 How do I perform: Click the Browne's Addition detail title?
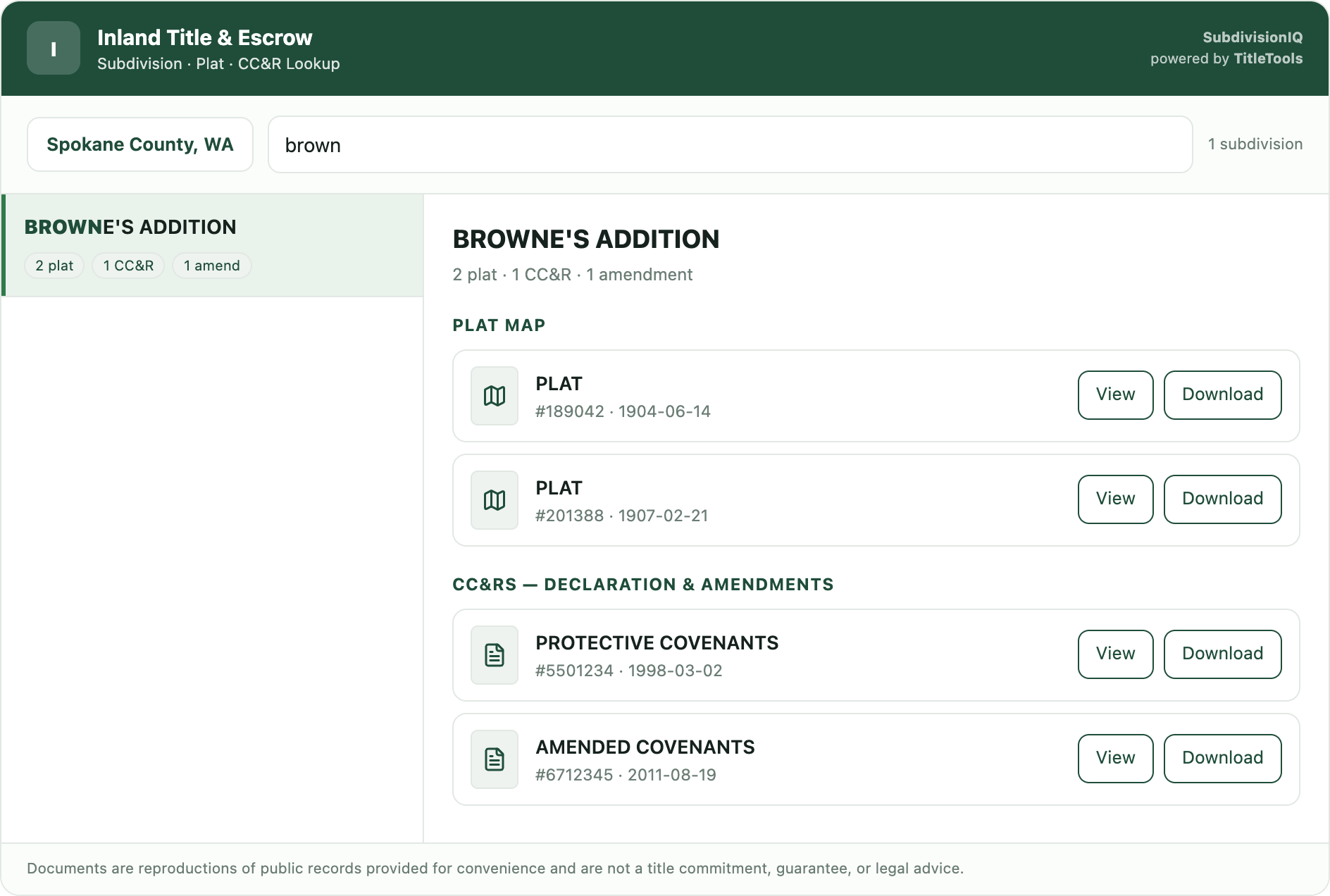(x=586, y=239)
